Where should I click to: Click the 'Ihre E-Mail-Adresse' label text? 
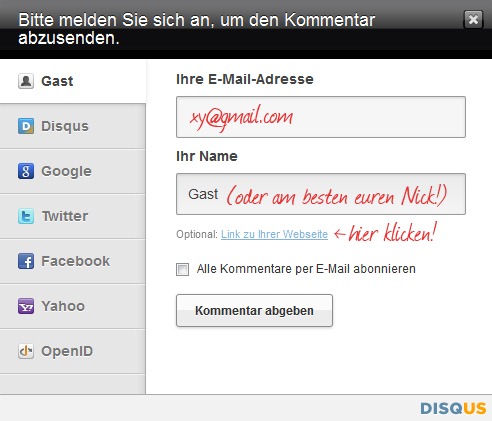[x=245, y=79]
